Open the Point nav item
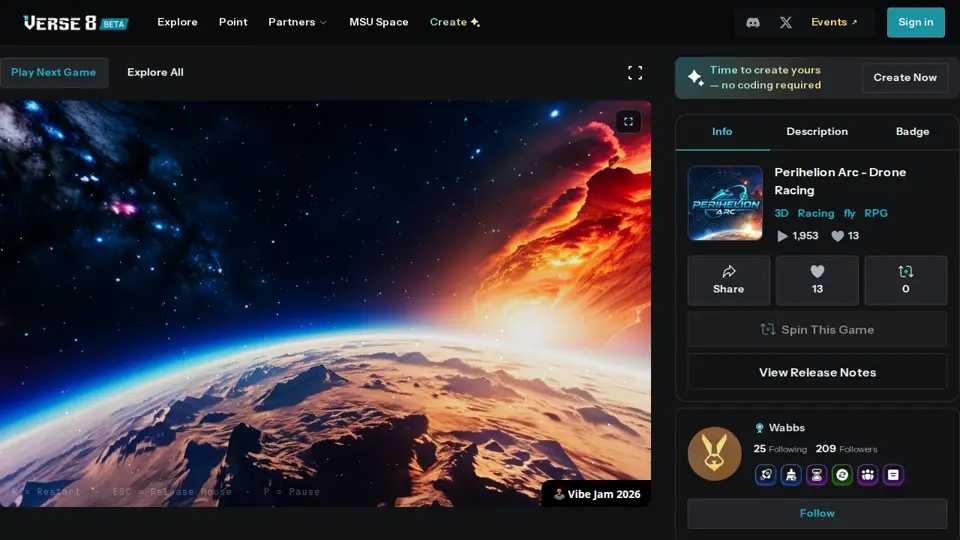The image size is (960, 540). point(233,22)
